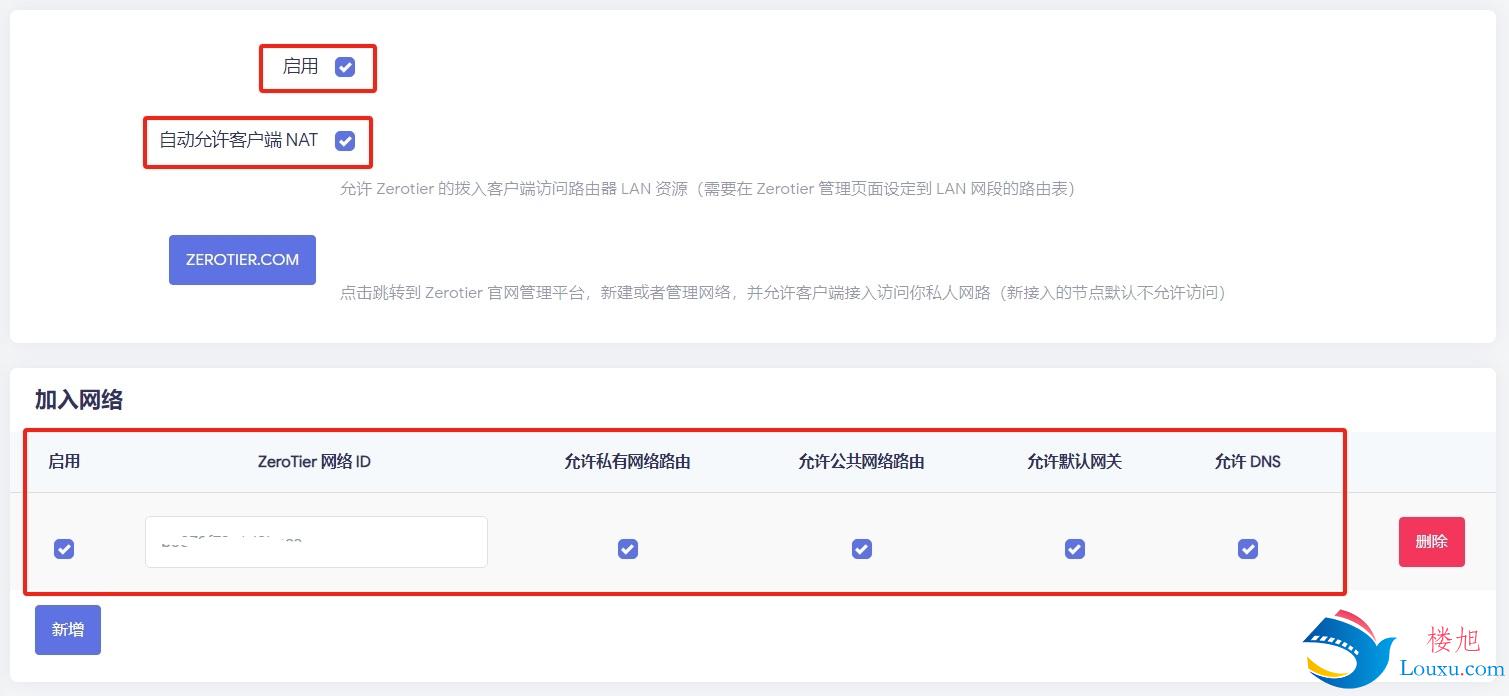Screen dimensions: 1509x696
Task: Open the ZEROTIER.COM management site button
Action: [242, 260]
